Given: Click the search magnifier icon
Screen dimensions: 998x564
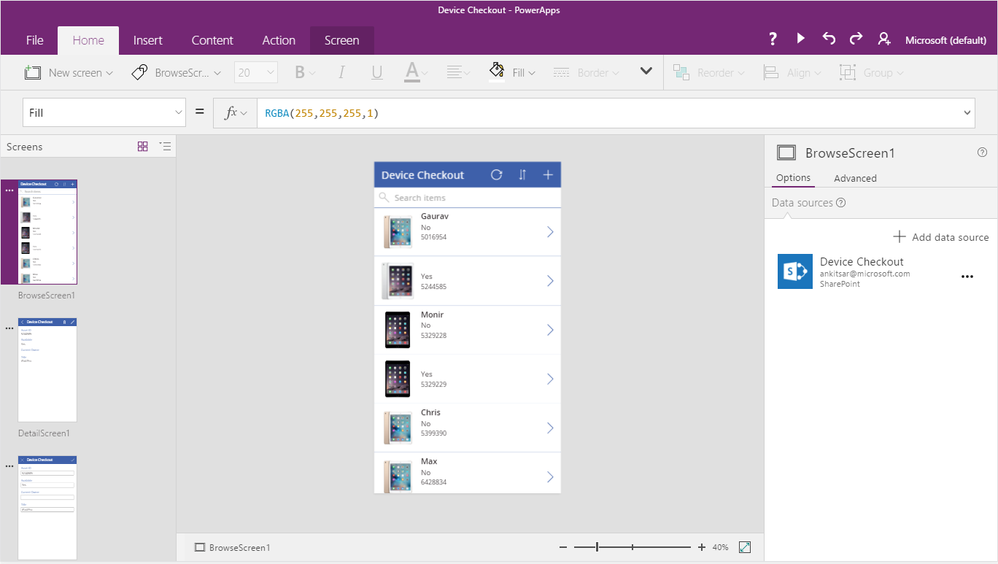Looking at the screenshot, I should pos(384,197).
